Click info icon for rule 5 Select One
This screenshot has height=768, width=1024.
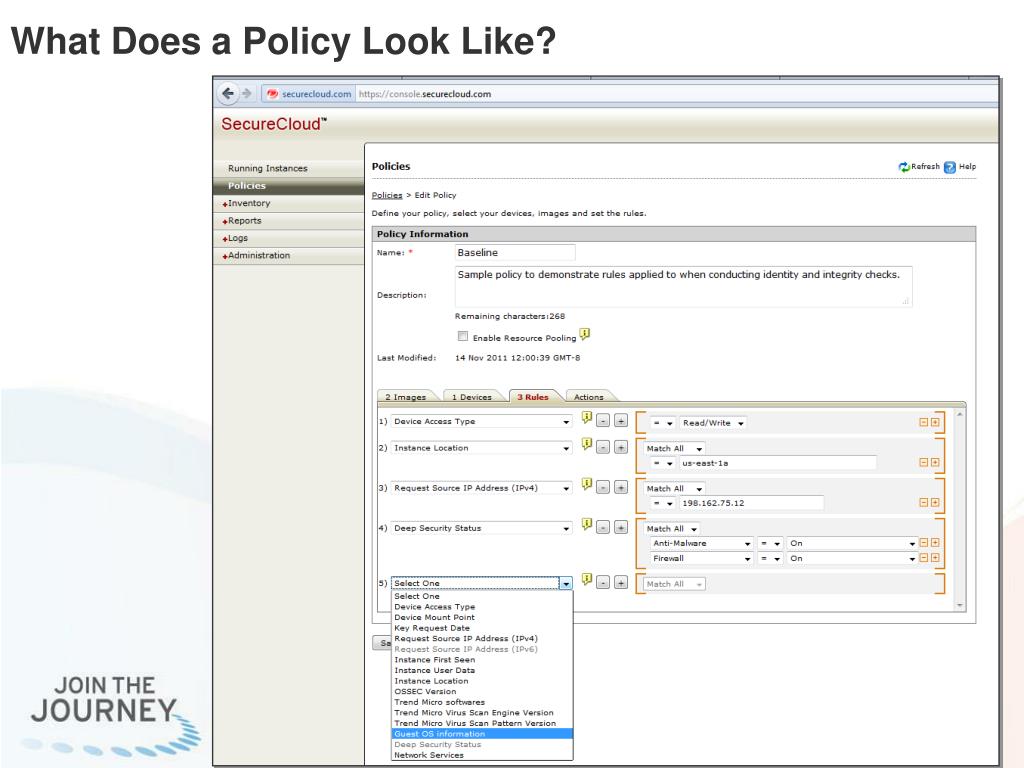coord(586,579)
